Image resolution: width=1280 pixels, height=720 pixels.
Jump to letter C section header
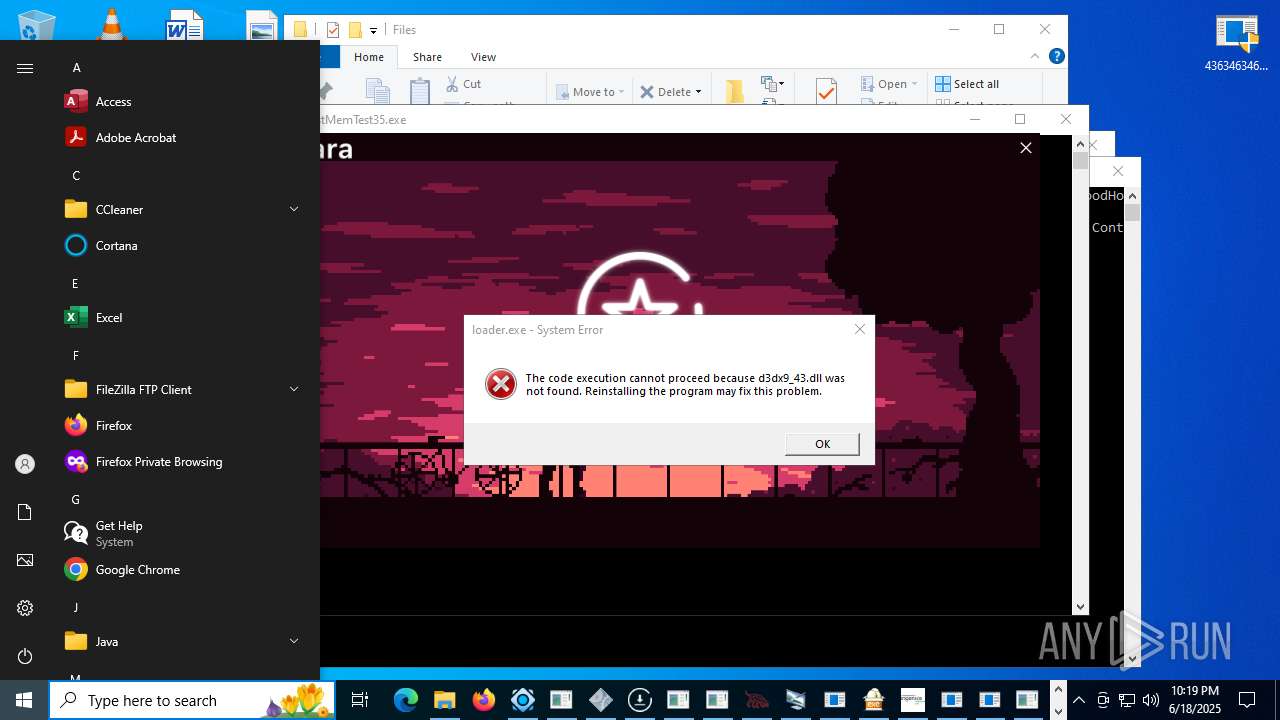pyautogui.click(x=76, y=176)
